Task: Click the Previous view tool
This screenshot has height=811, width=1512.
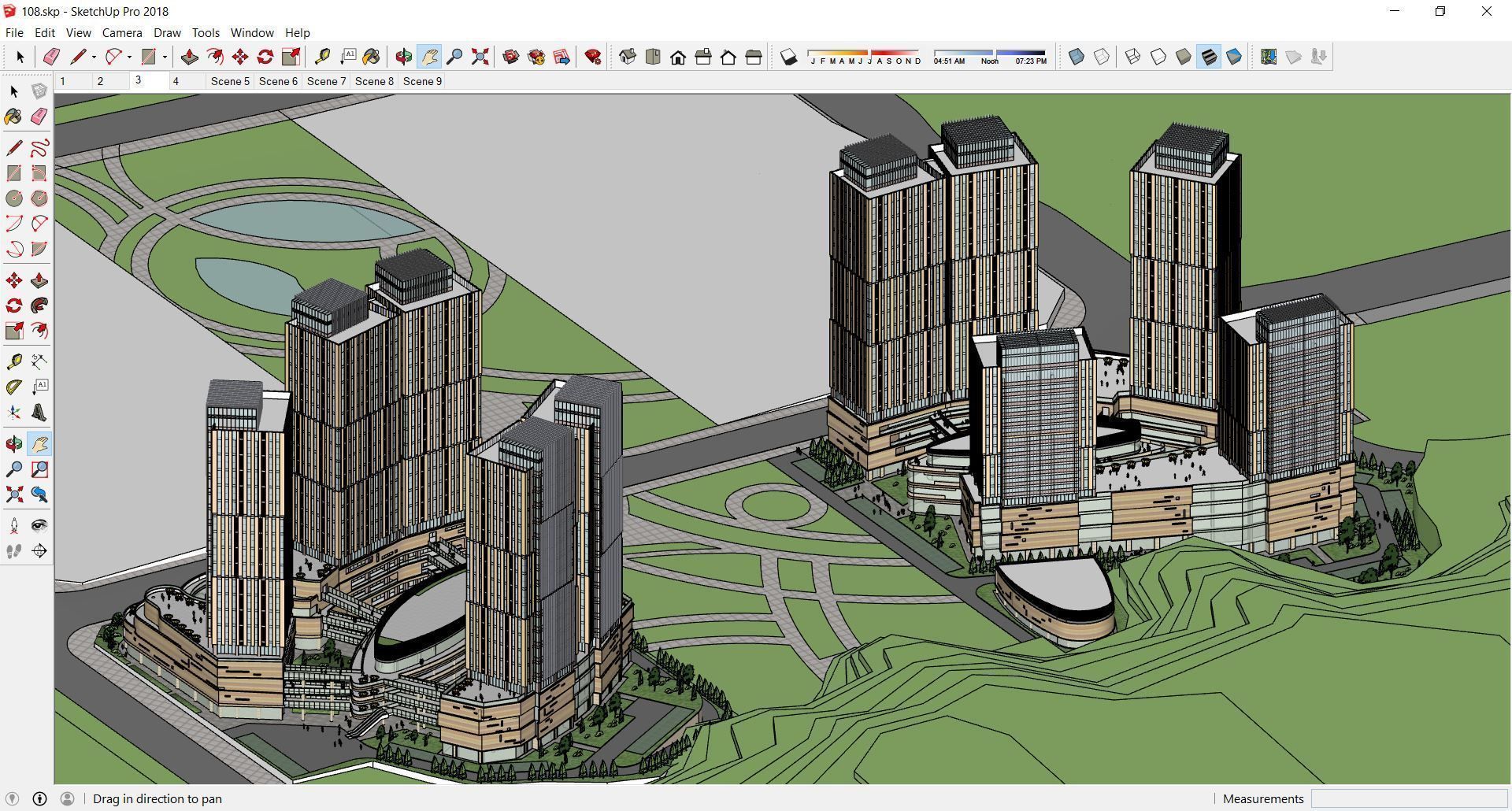Action: click(x=39, y=494)
